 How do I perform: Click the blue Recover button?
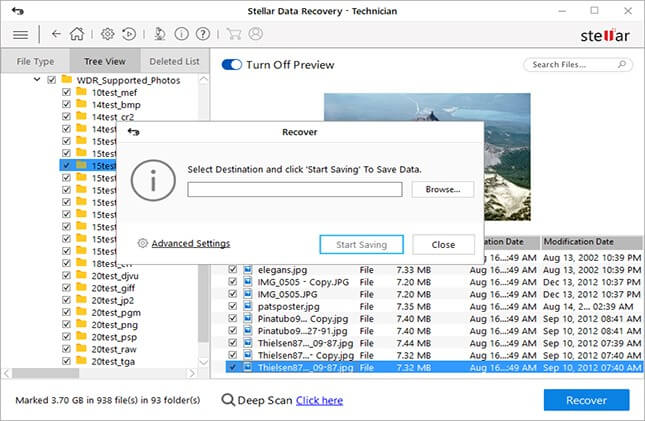[586, 400]
